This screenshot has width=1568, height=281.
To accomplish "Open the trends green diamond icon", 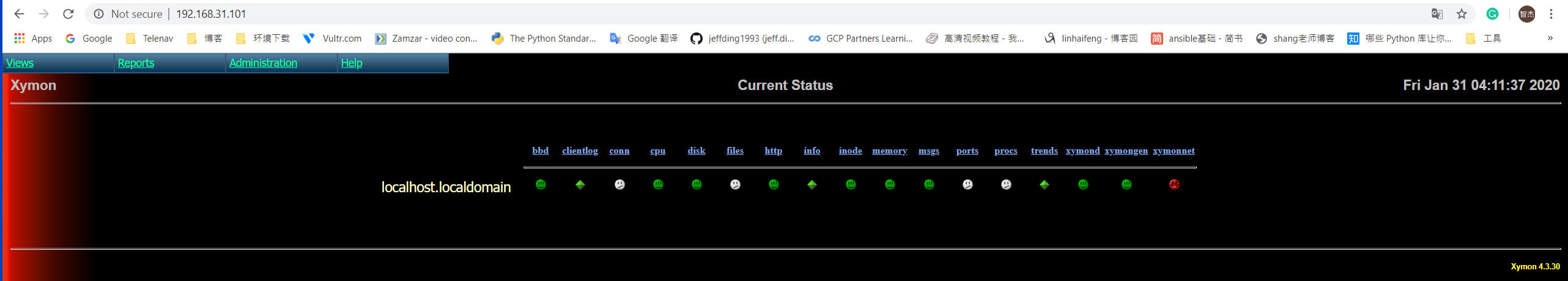I will [1045, 184].
